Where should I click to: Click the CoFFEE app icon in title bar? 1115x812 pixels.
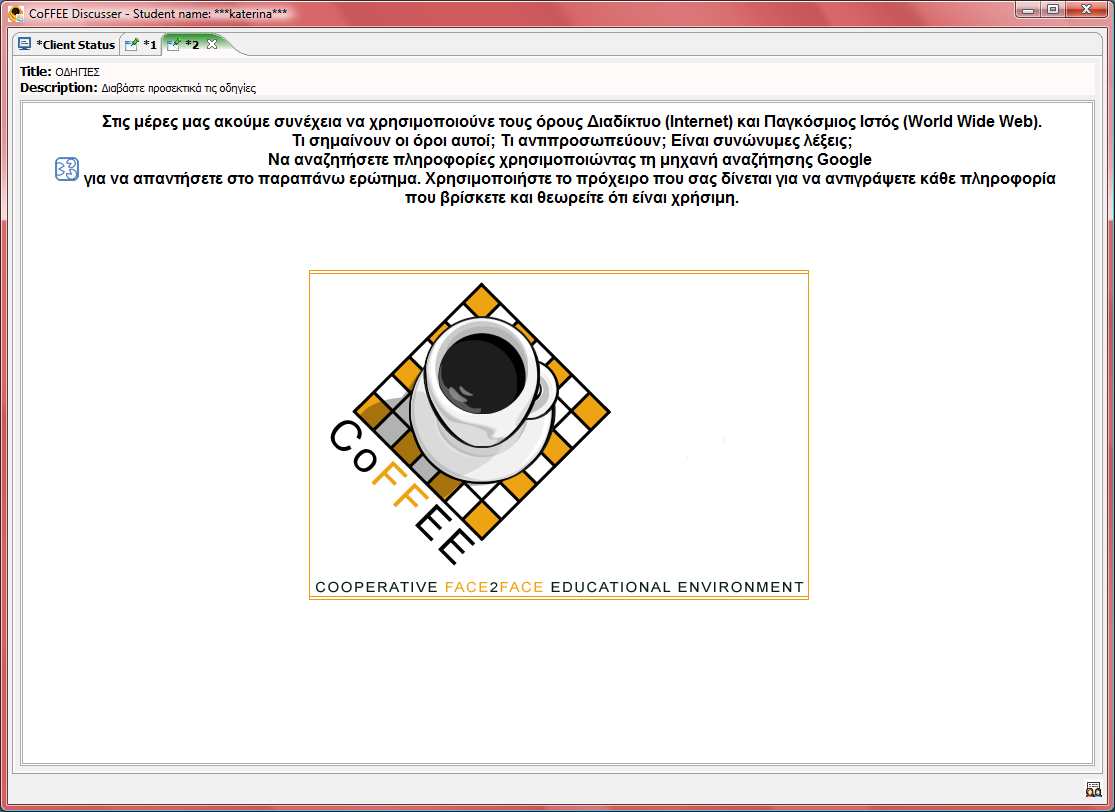(16, 14)
